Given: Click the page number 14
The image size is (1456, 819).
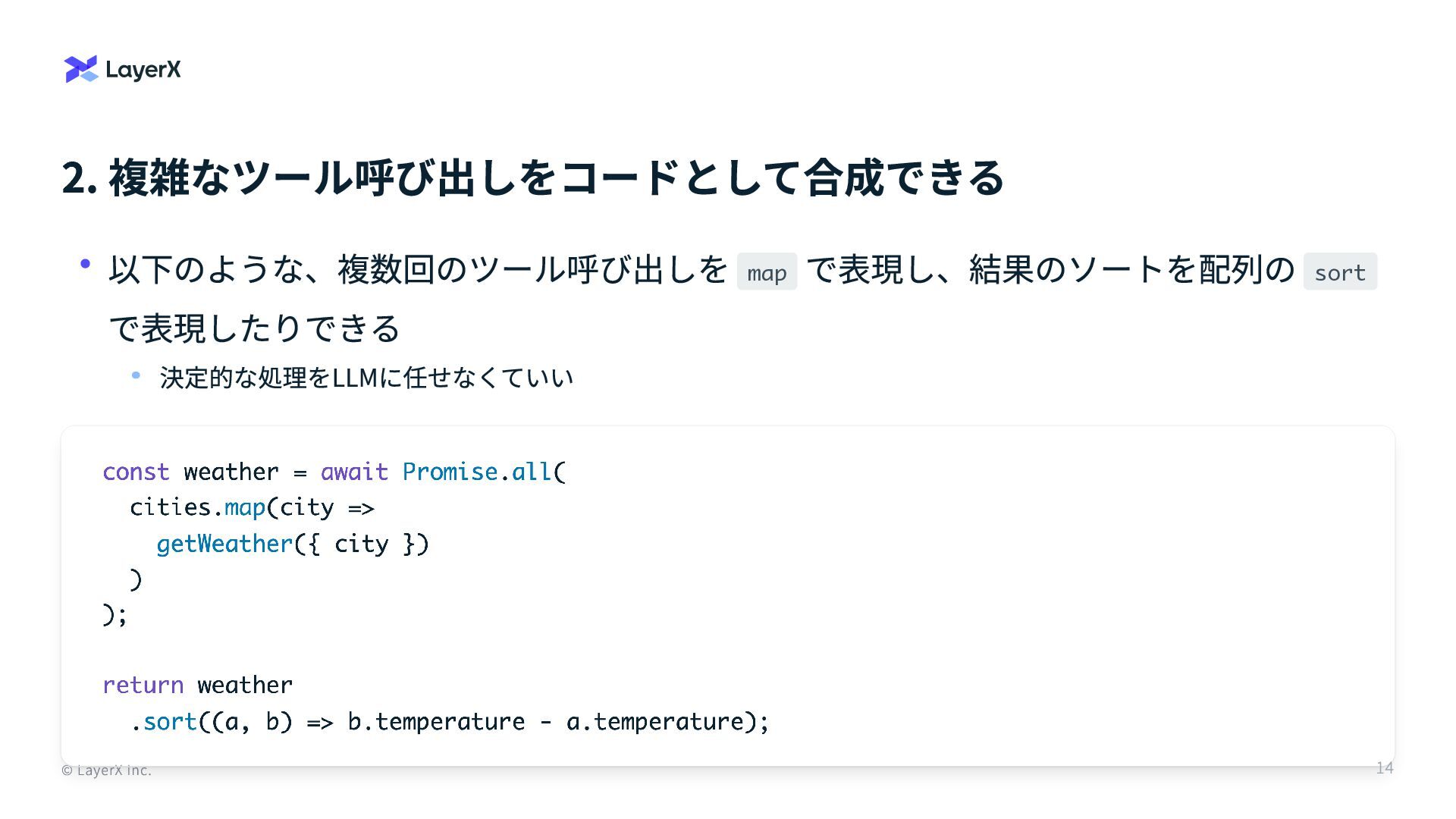Looking at the screenshot, I should point(1385,768).
